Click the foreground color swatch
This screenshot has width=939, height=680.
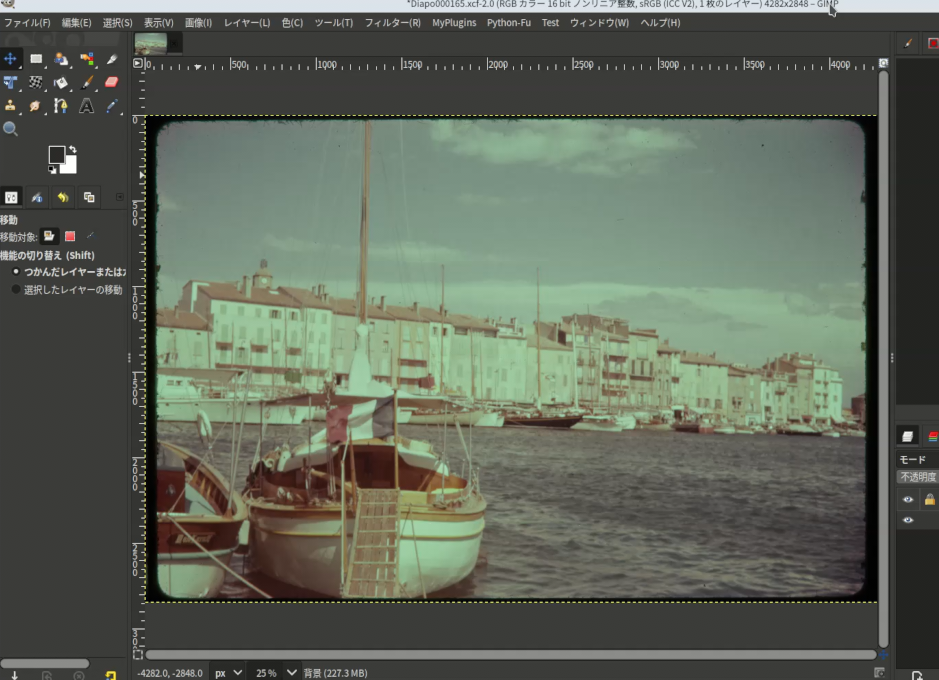click(56, 154)
